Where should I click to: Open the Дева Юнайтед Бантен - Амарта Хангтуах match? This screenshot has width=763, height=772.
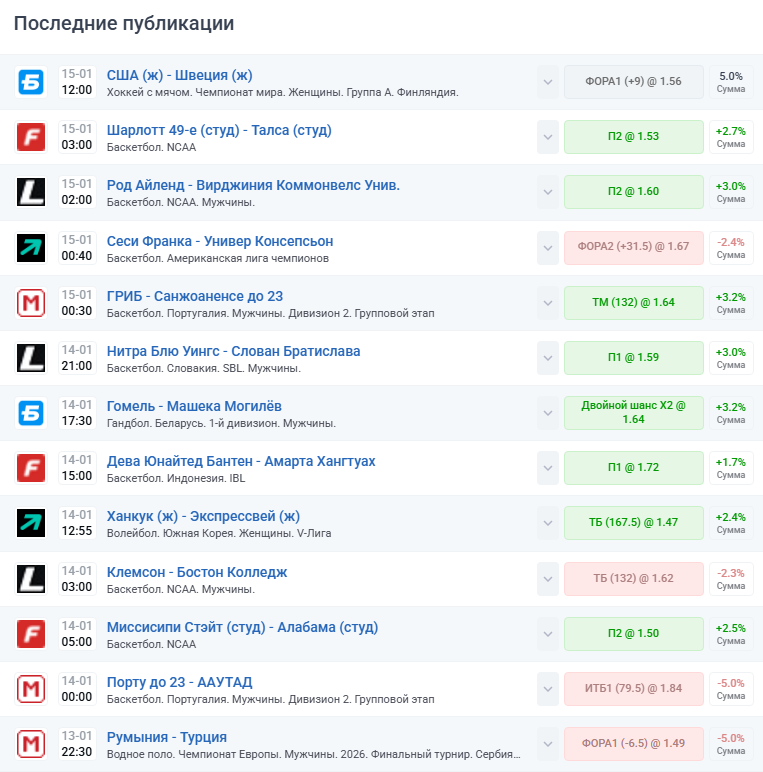click(241, 461)
